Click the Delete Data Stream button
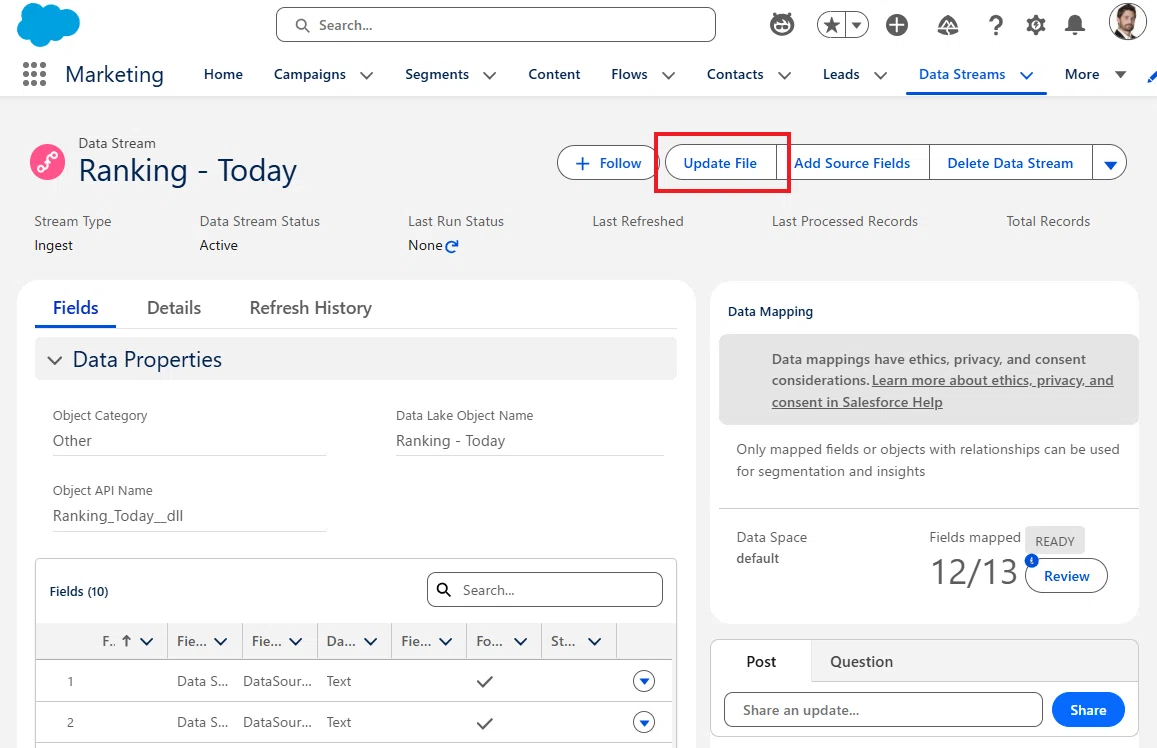Screen dimensions: 1157x748 (1010, 163)
